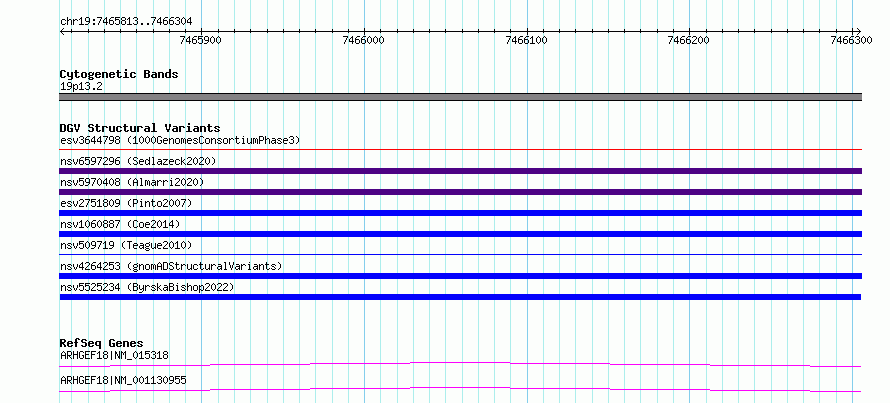Open ARHGEF18|NM_015318 transcript label
This screenshot has width=890, height=403.
[x=114, y=356]
